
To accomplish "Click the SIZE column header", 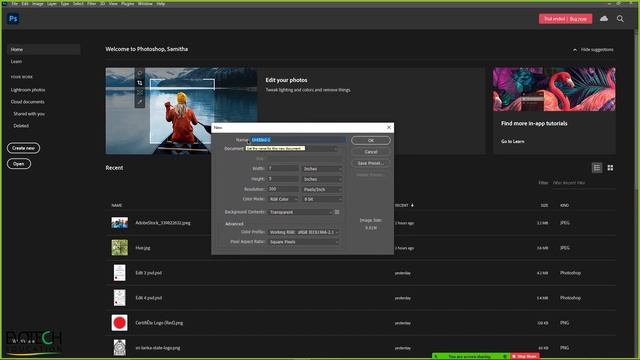I will (544, 205).
